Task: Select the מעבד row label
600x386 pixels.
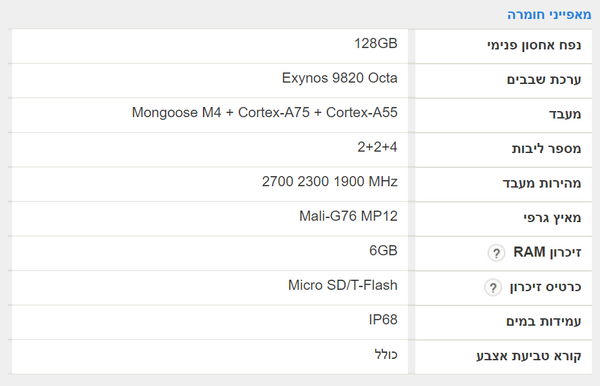Action: [x=565, y=114]
